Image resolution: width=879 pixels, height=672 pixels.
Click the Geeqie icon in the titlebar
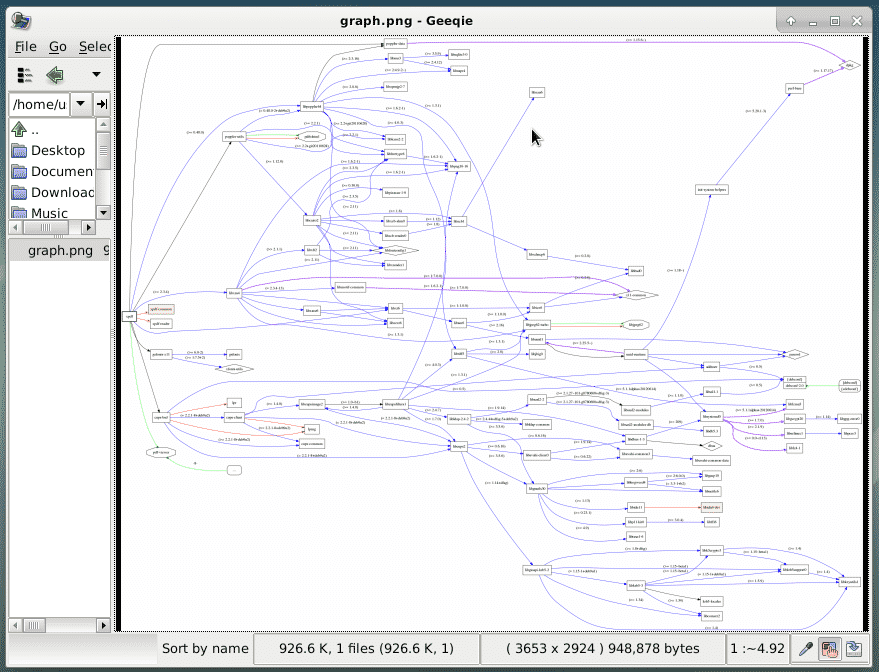(x=21, y=19)
